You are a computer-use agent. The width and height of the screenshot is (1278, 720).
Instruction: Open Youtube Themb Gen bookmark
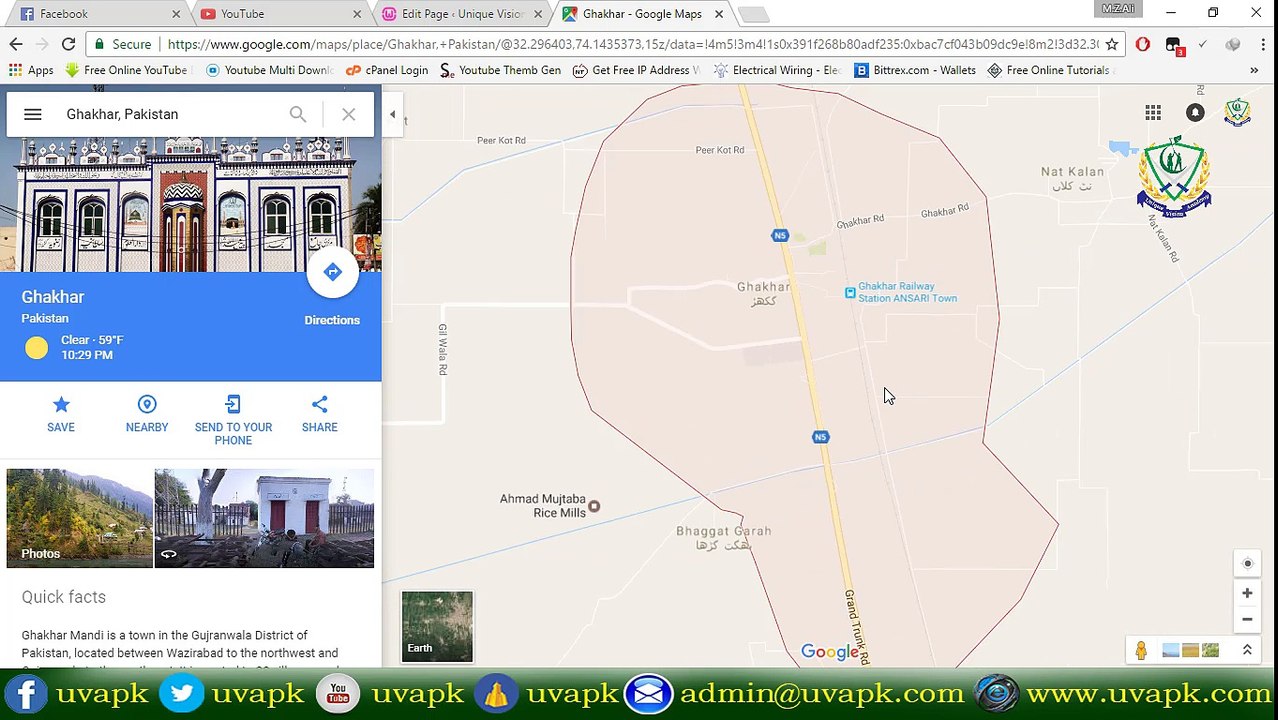point(500,70)
